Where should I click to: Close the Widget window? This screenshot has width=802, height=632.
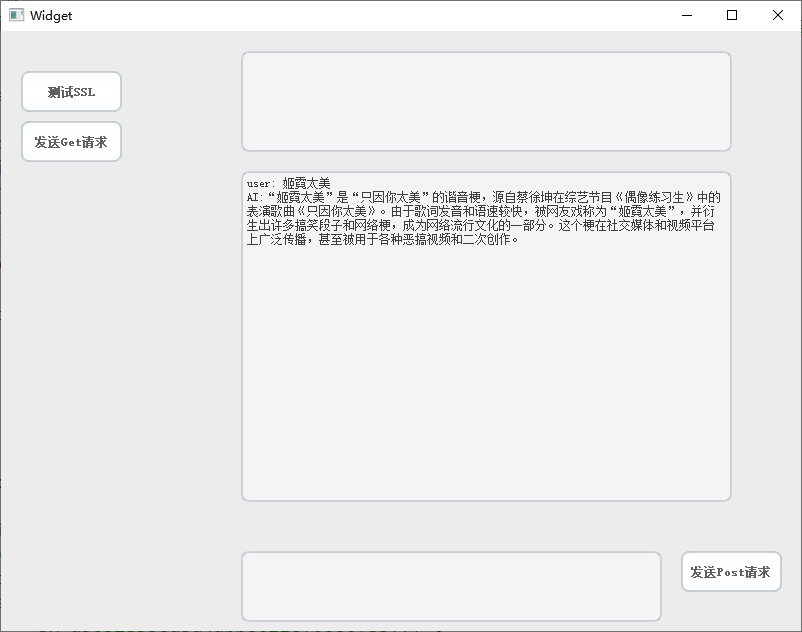[777, 15]
